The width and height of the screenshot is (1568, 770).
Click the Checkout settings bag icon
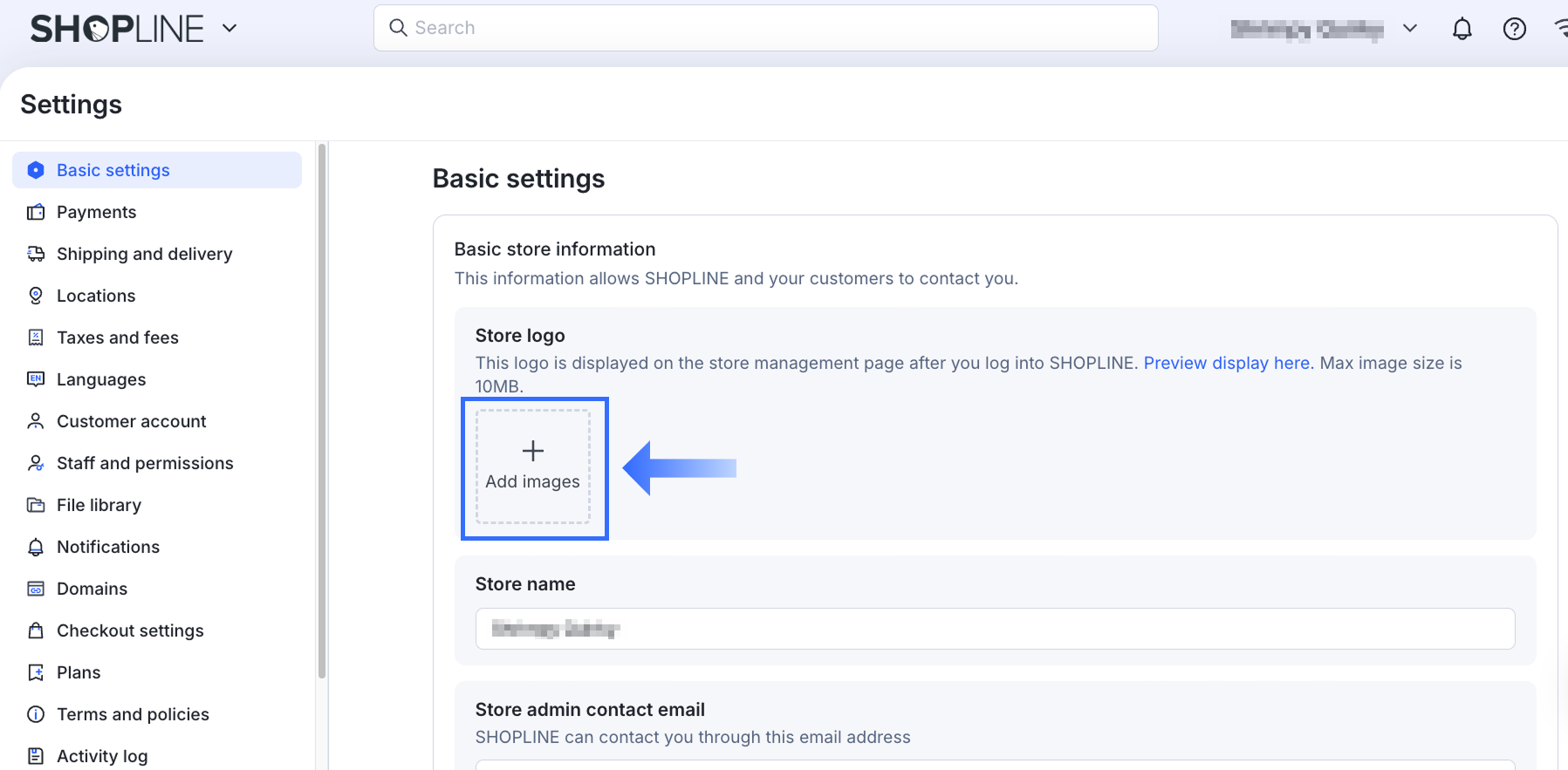coord(36,630)
